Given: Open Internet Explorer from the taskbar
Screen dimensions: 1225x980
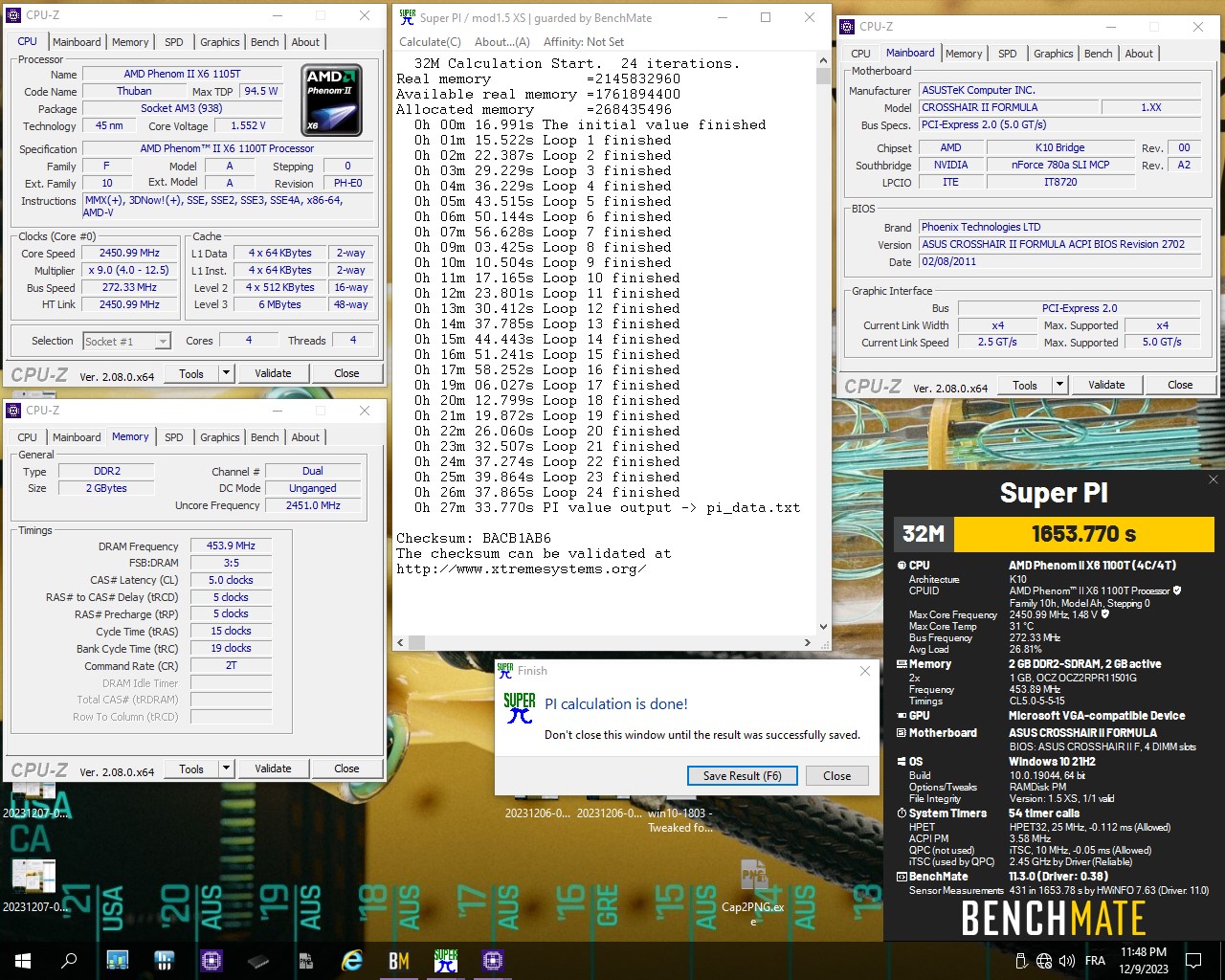Looking at the screenshot, I should click(352, 960).
